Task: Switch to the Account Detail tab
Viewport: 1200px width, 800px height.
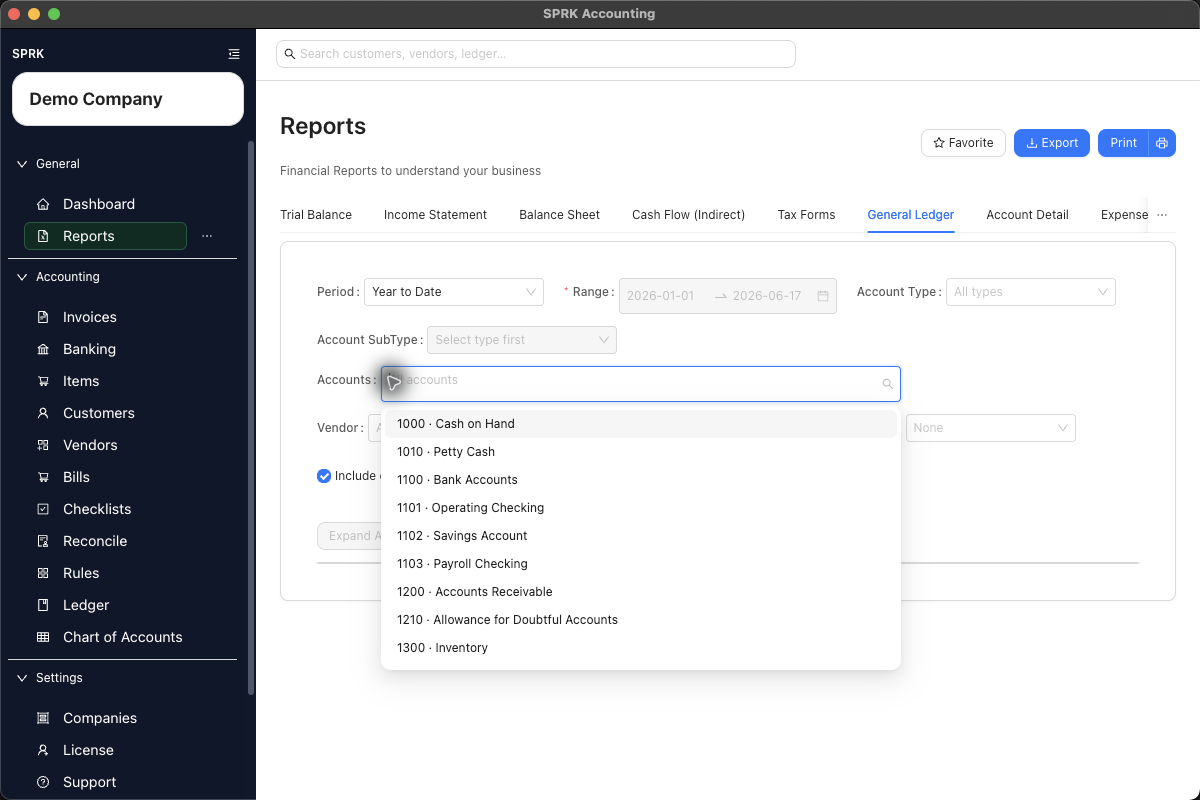Action: [1027, 215]
